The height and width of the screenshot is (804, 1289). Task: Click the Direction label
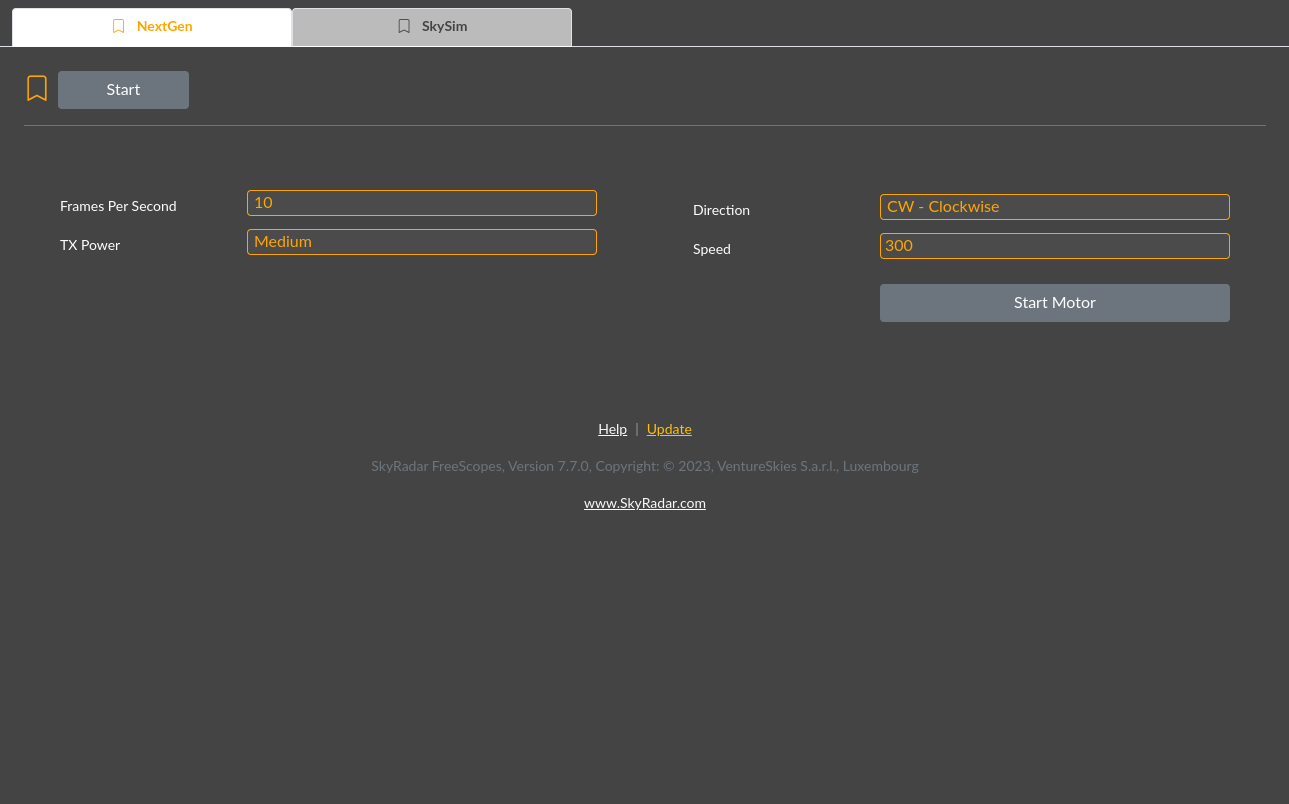[721, 210]
